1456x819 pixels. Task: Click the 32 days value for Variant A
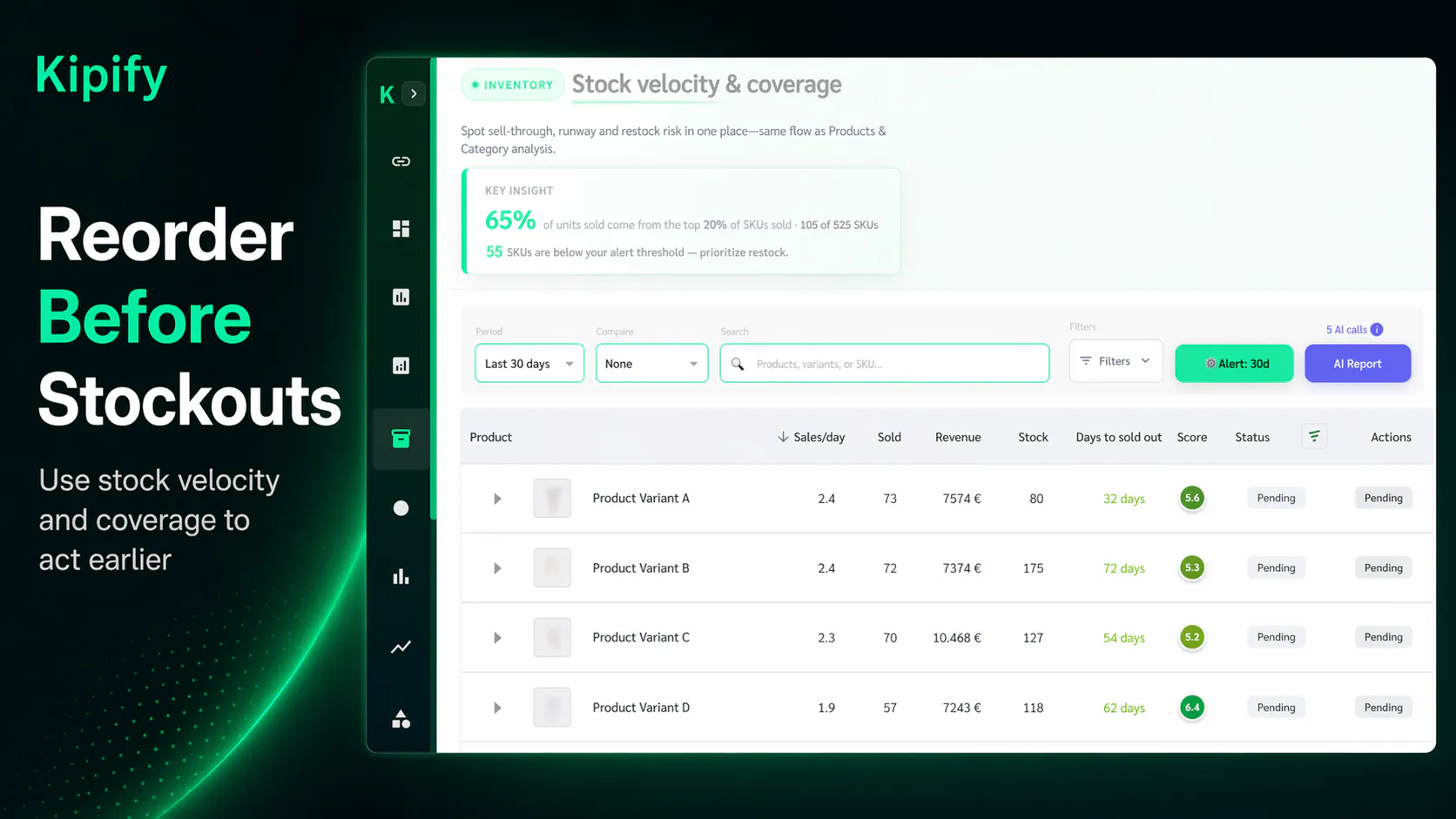[1123, 499]
